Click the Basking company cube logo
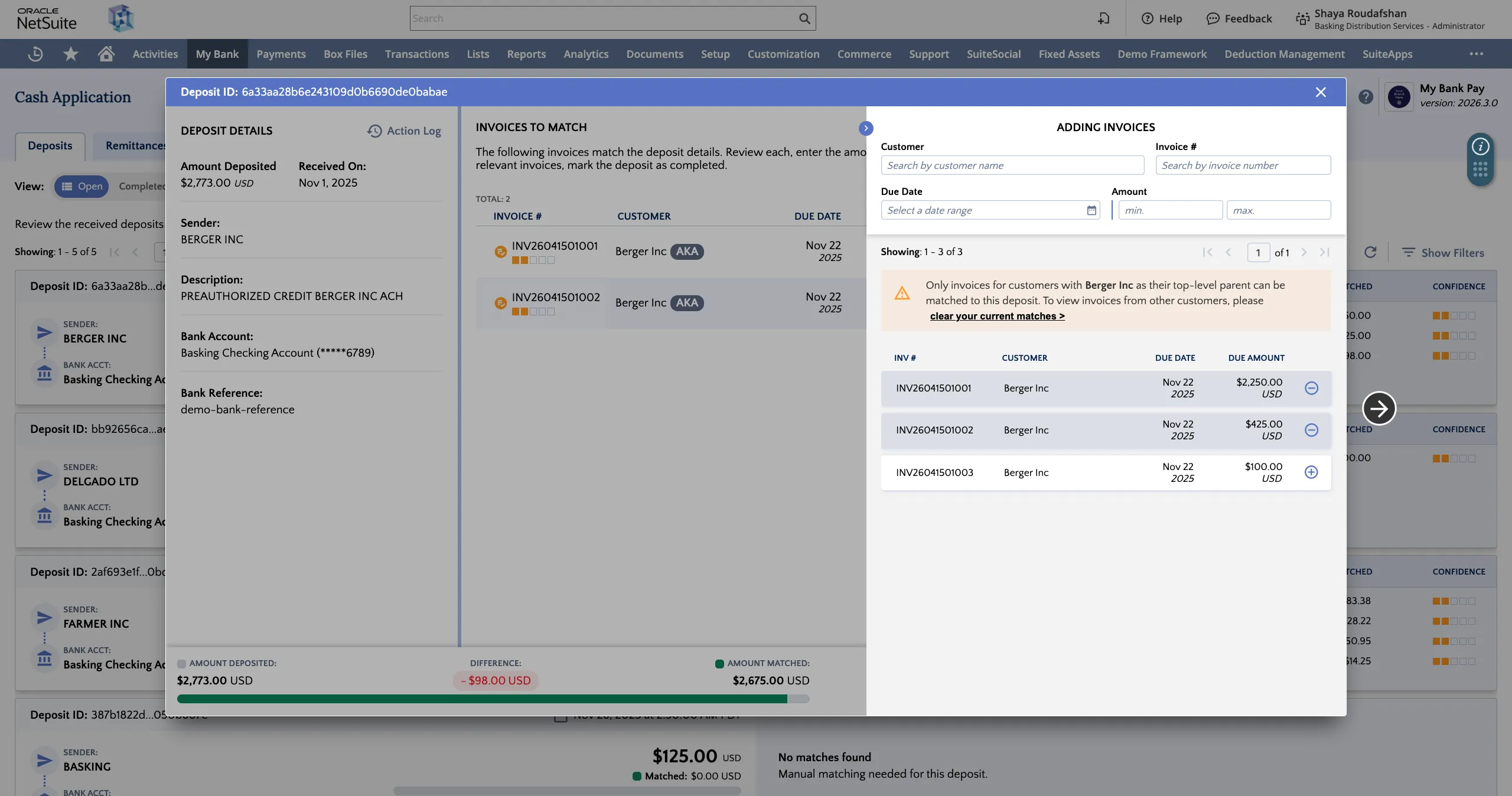The height and width of the screenshot is (796, 1512). (121, 18)
